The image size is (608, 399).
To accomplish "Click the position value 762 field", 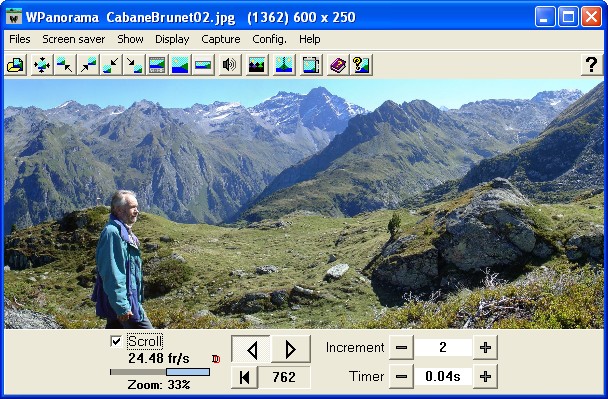I will pos(284,377).
